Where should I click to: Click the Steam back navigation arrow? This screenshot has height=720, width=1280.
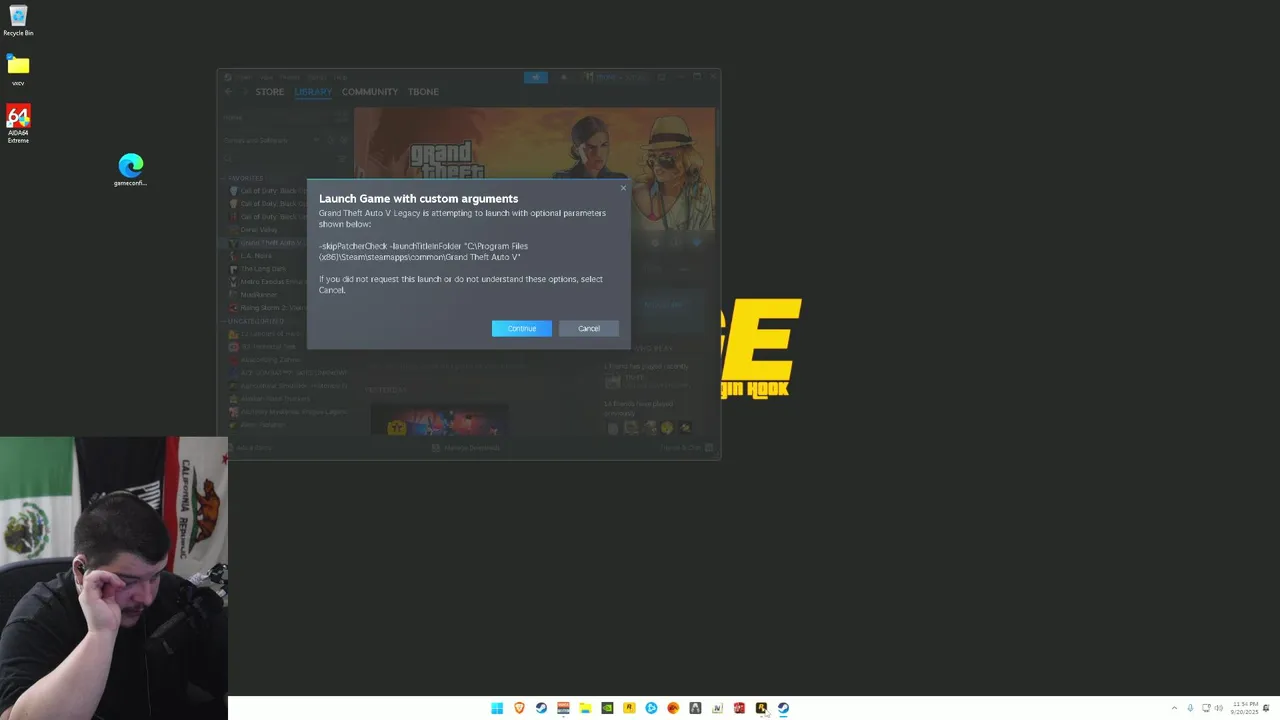[x=228, y=91]
